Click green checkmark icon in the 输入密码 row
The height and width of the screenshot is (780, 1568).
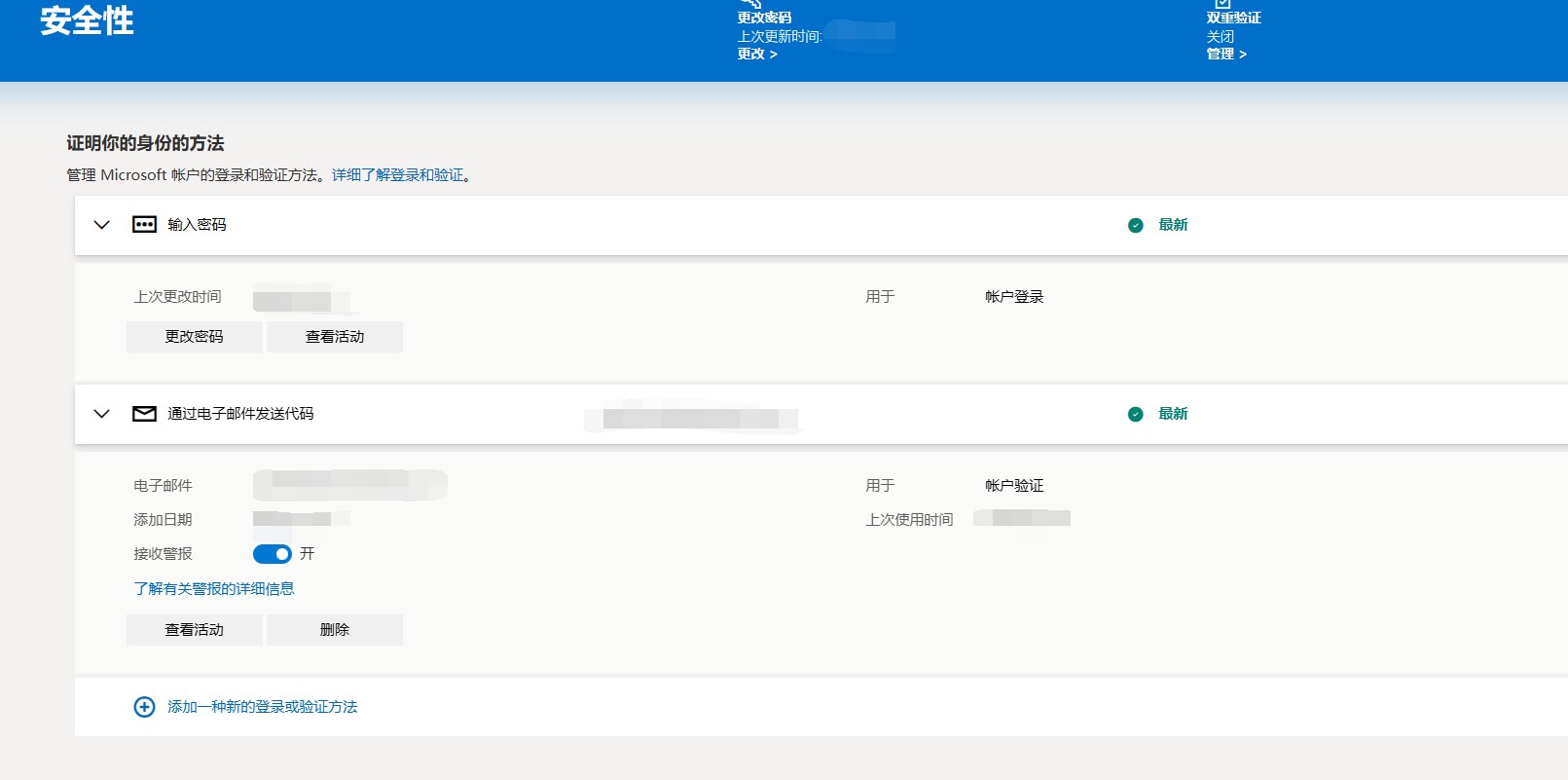[1135, 225]
